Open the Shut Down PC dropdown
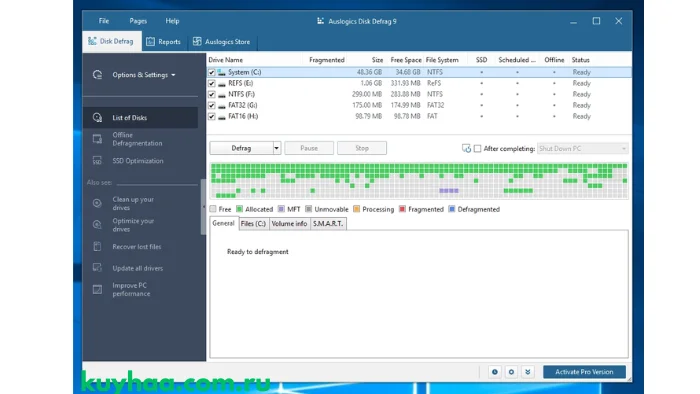 (x=583, y=149)
